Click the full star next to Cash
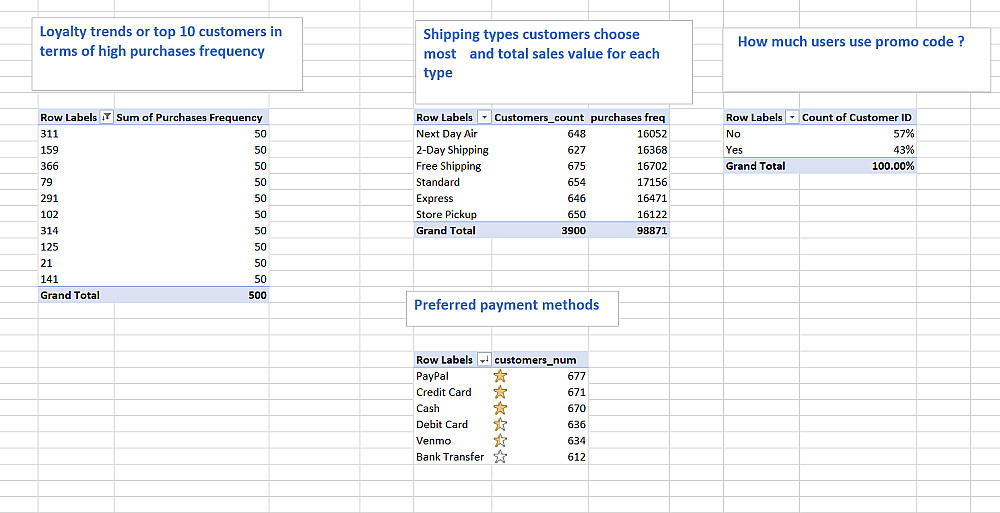Image resolution: width=1000 pixels, height=513 pixels. pyautogui.click(x=500, y=408)
